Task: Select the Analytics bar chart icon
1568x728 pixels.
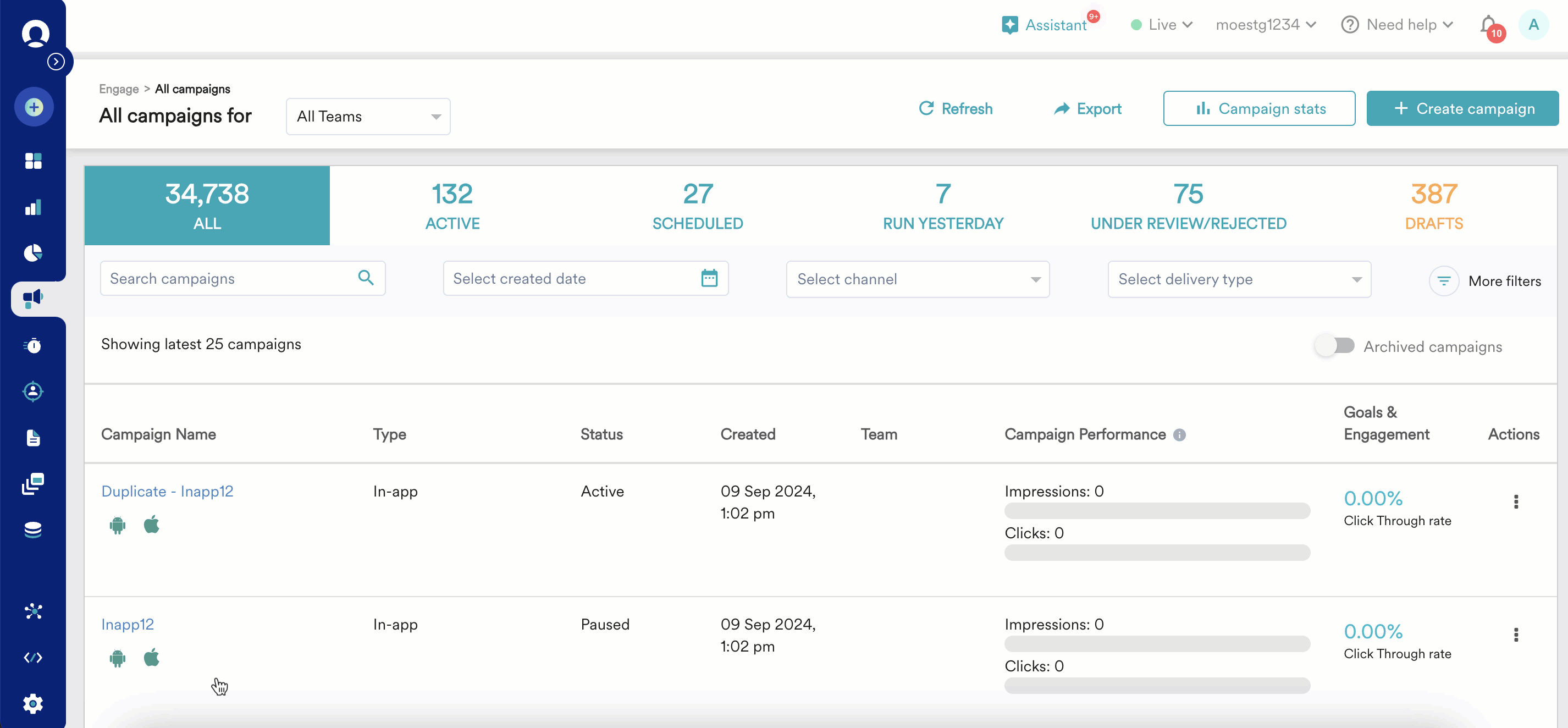Action: point(34,207)
